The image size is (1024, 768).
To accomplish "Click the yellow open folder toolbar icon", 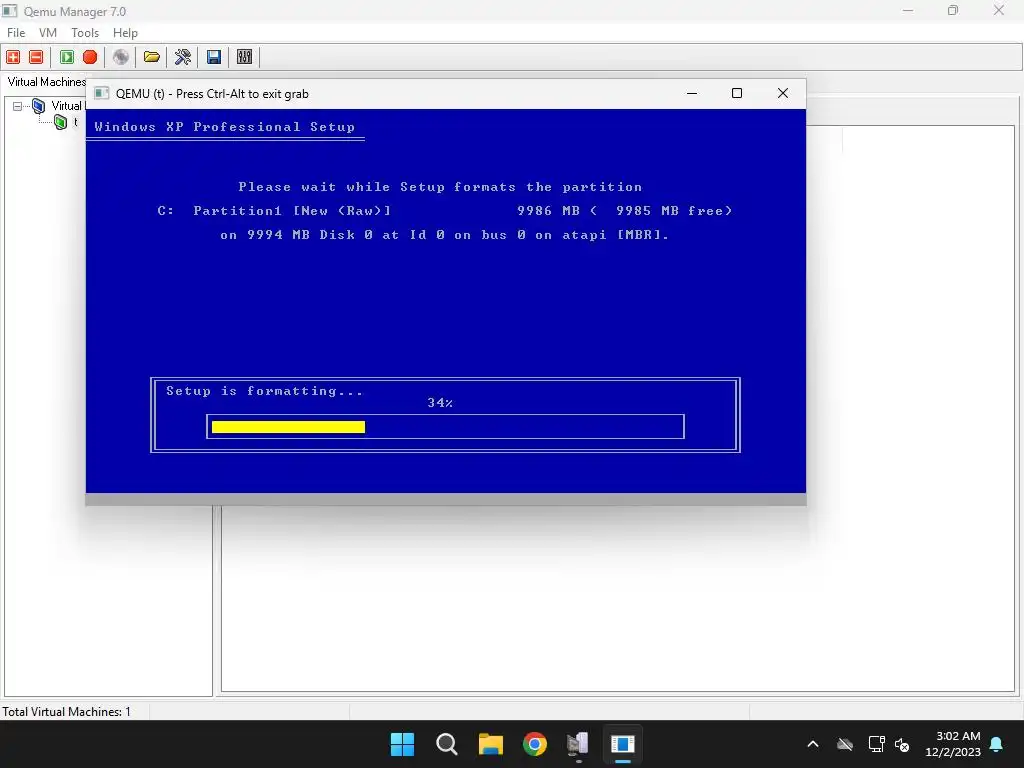I will pyautogui.click(x=152, y=57).
